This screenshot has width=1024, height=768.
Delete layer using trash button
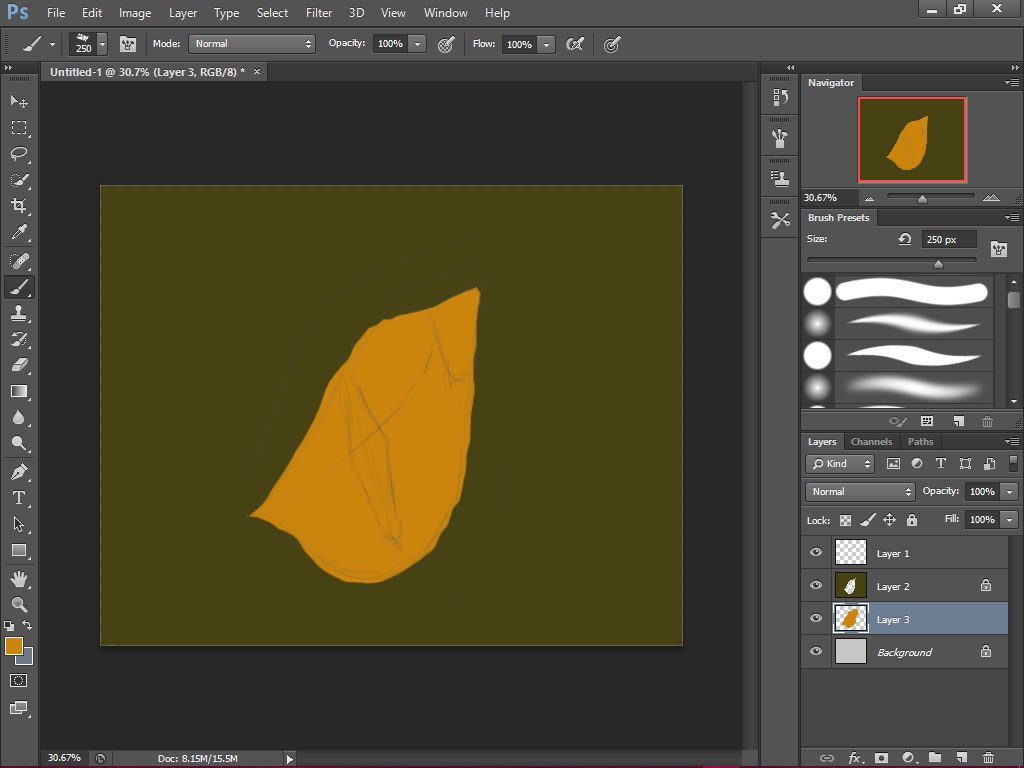click(988, 757)
